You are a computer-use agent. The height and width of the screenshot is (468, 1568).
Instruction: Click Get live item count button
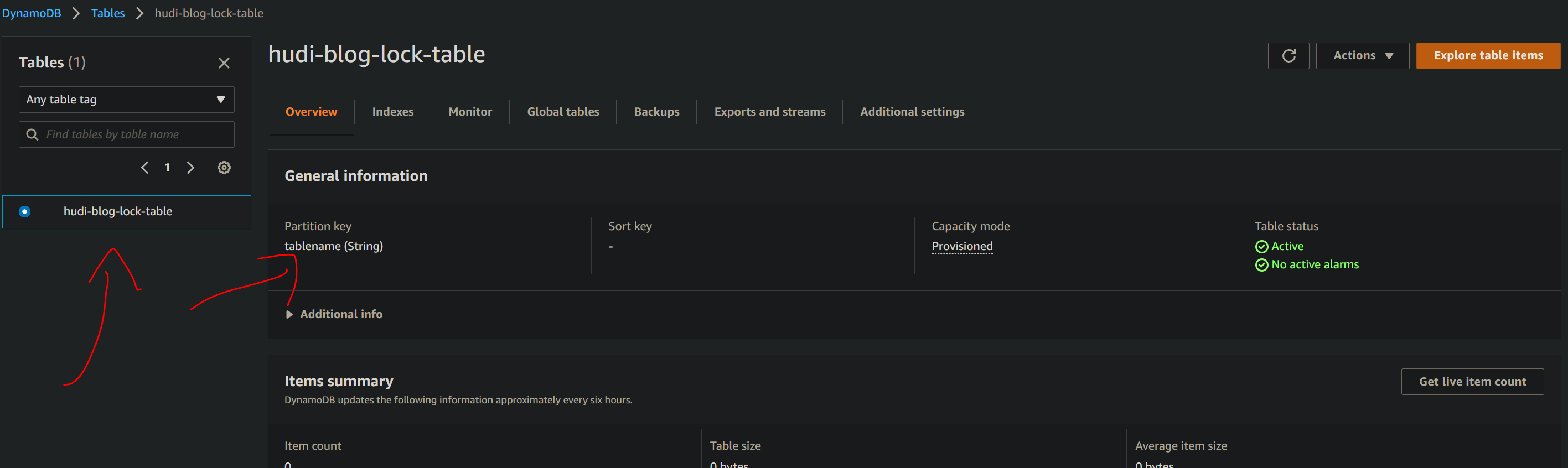coord(1472,382)
